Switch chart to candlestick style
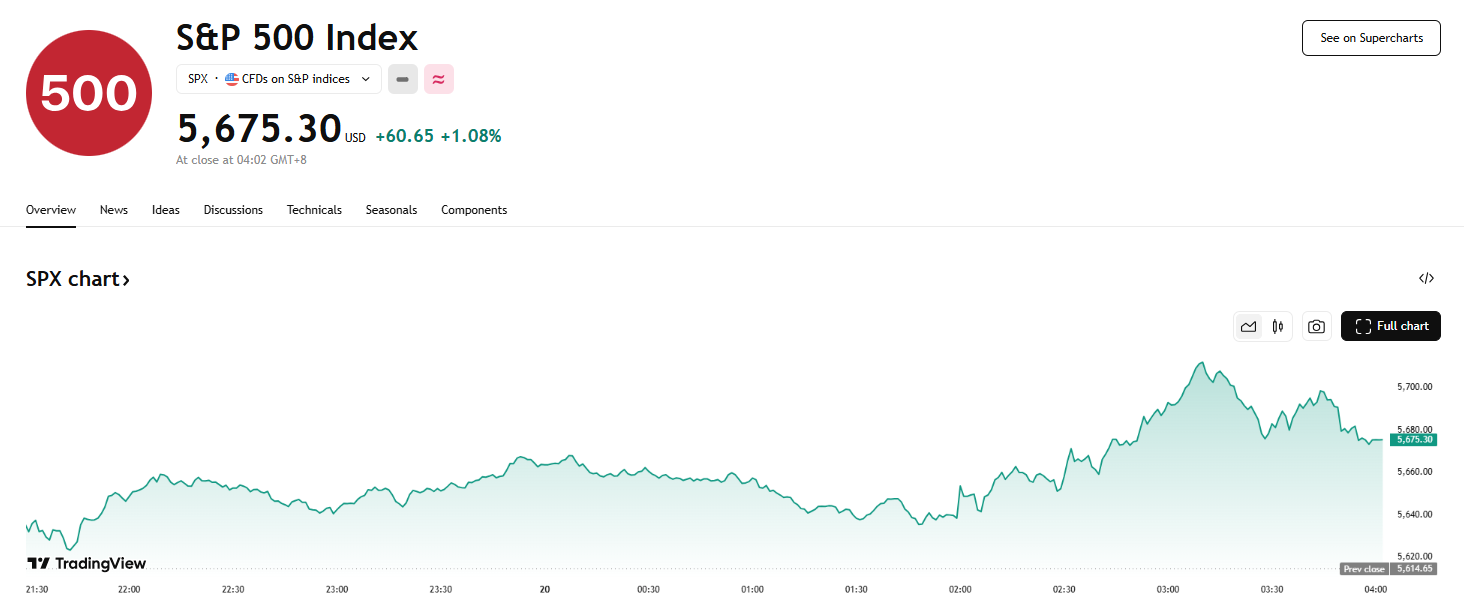This screenshot has width=1464, height=615. pyautogui.click(x=1278, y=326)
